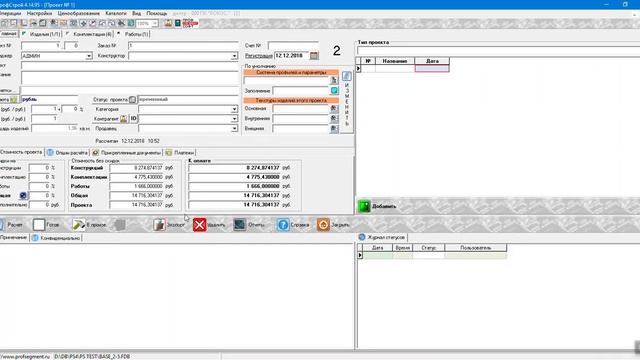Screen dimensions: 640x360
Task: Click the texture picker icon for Внутренняя
Action: 334,118
